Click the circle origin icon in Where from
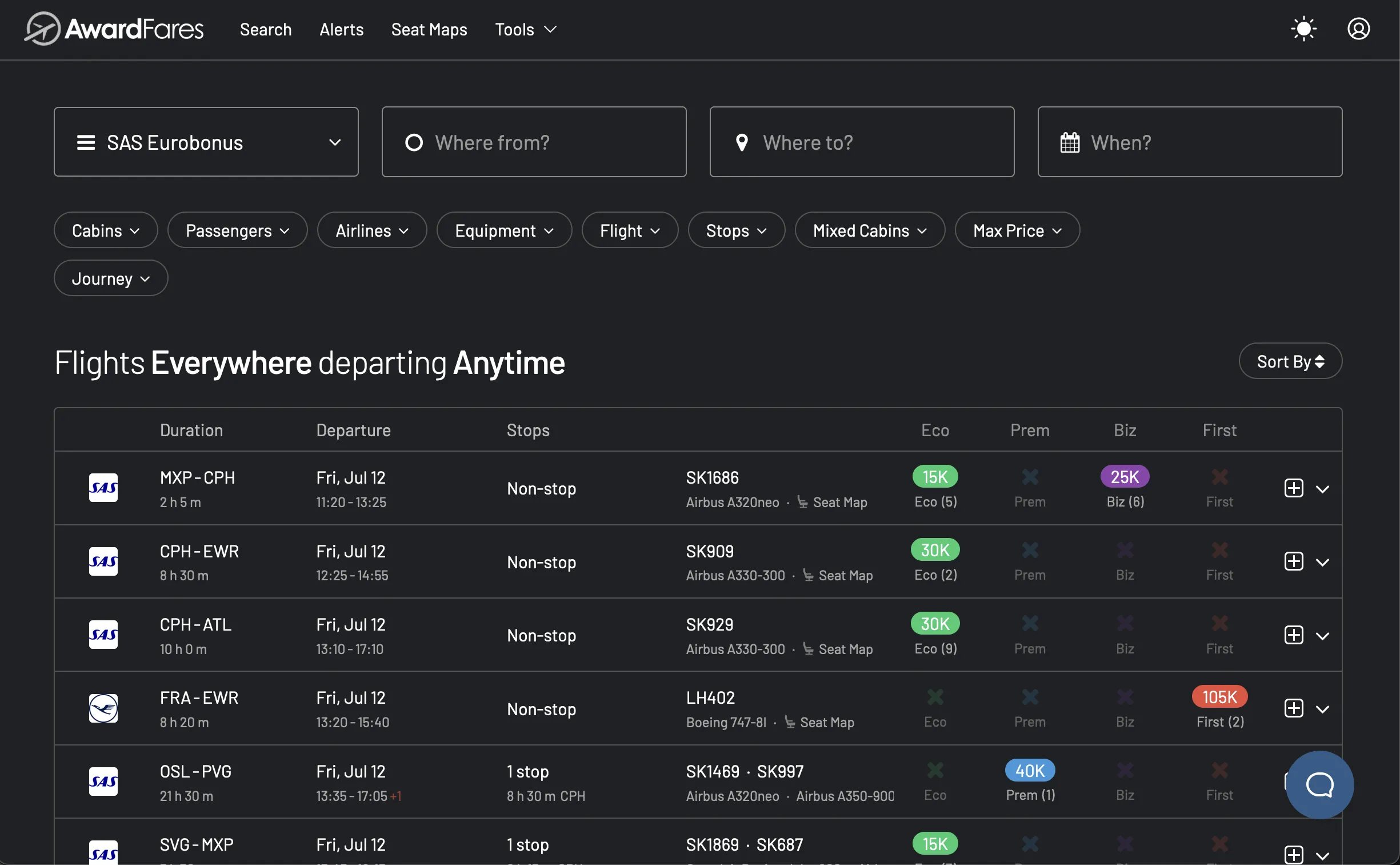Screen dimensions: 1400x865 [414, 142]
